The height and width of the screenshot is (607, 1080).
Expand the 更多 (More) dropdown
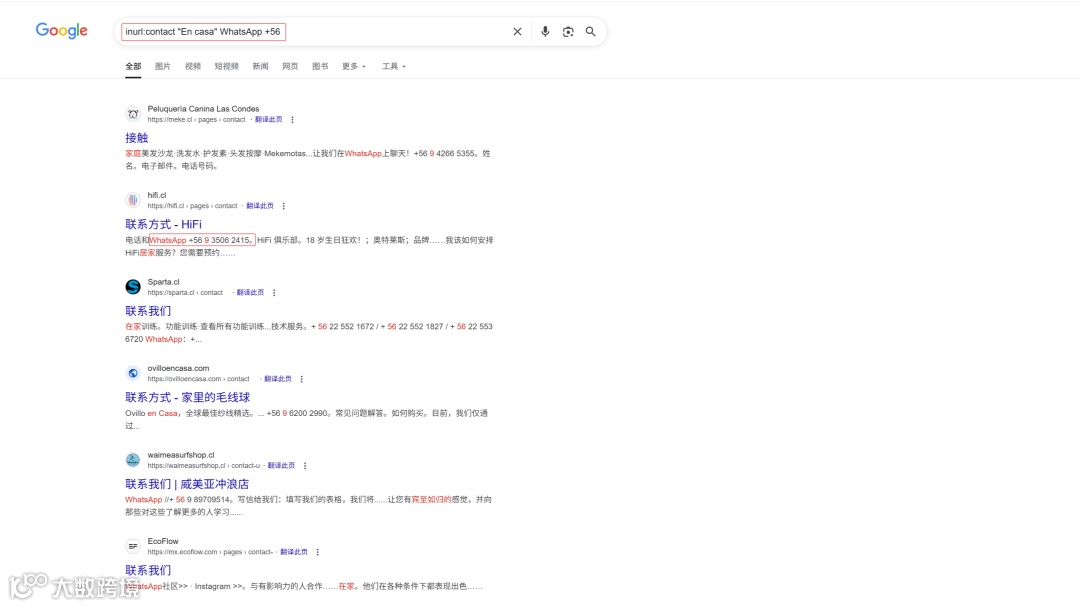[353, 66]
